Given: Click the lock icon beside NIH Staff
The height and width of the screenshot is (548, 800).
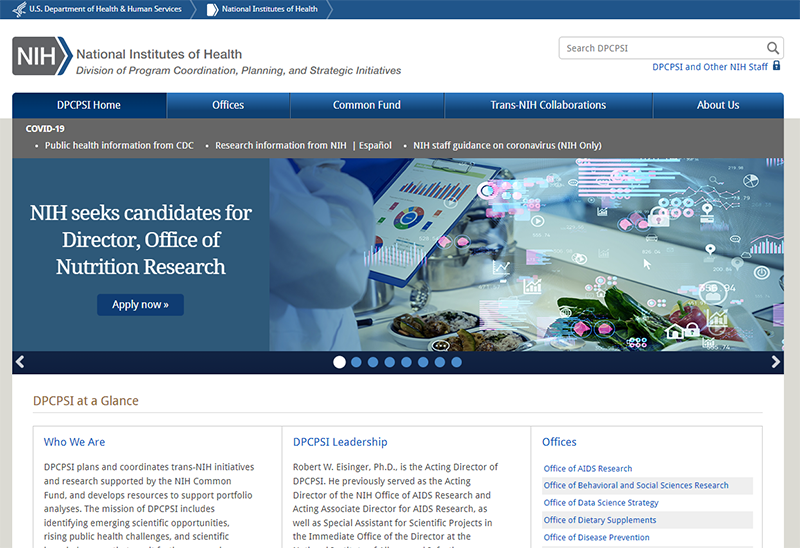Looking at the screenshot, I should tap(777, 66).
